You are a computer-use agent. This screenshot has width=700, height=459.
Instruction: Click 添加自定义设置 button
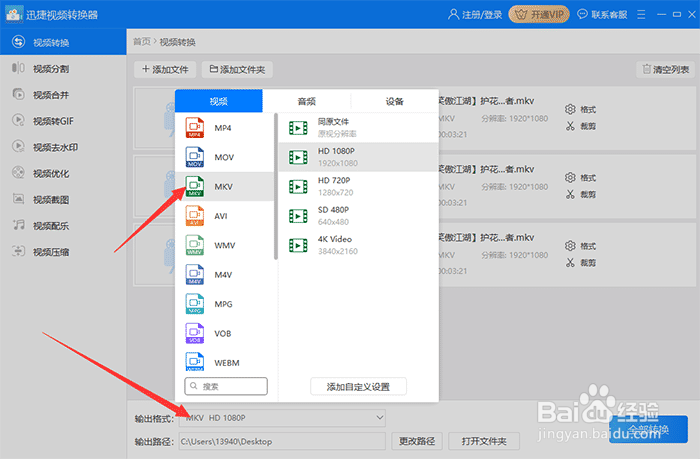pyautogui.click(x=358, y=387)
